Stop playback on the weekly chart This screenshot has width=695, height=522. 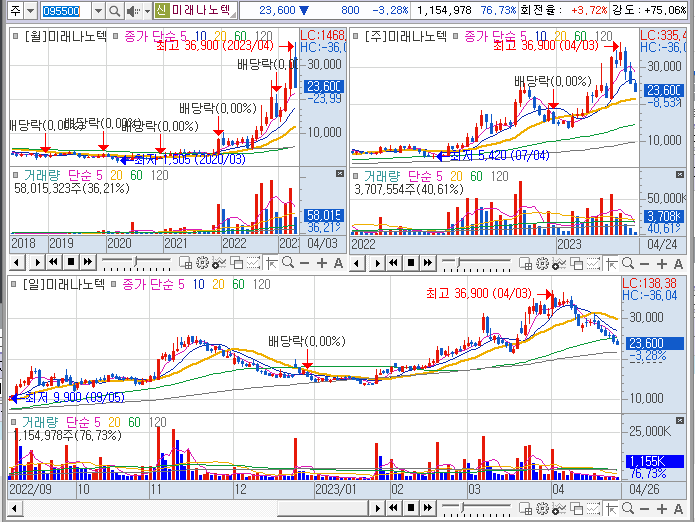click(411, 263)
